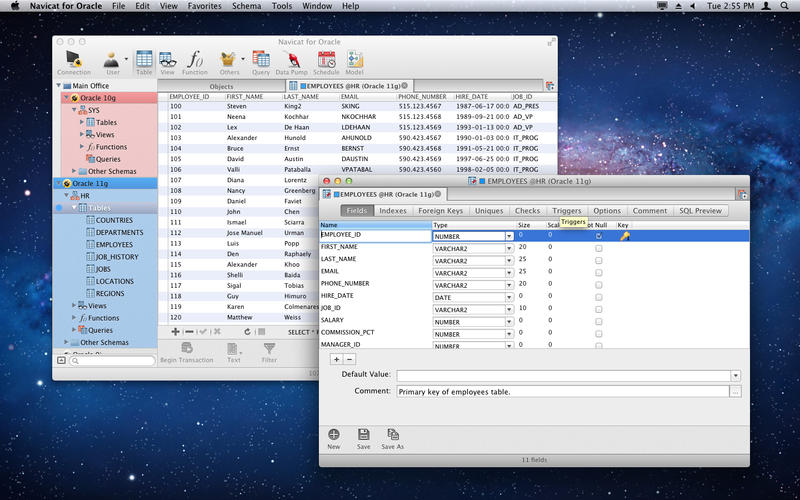Select the Table toolbar icon
Viewport: 800px width, 500px height.
tap(144, 63)
